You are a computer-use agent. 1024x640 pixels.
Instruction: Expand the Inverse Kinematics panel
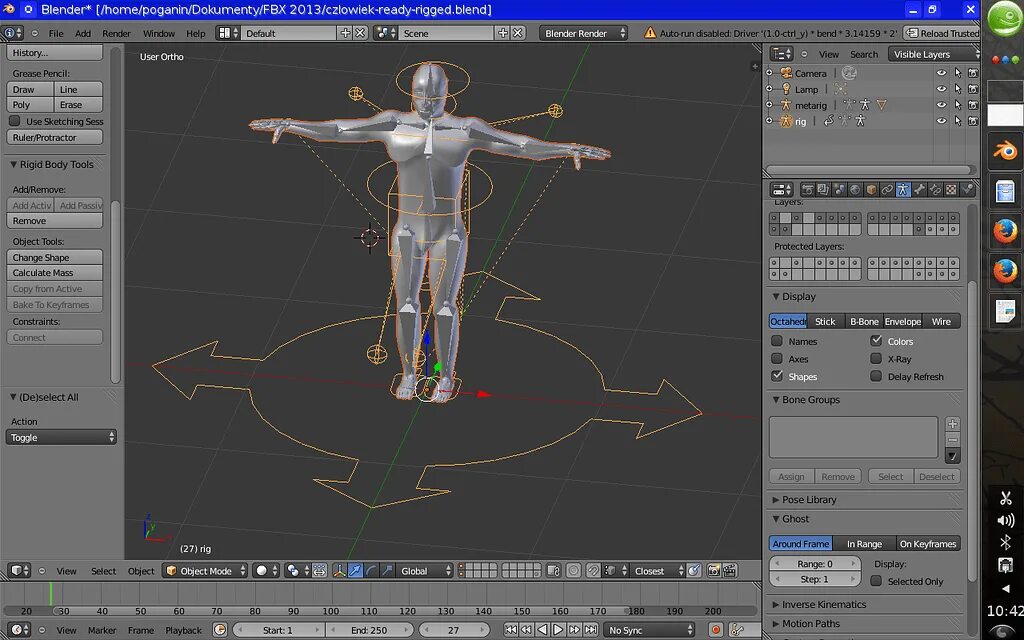[x=824, y=604]
